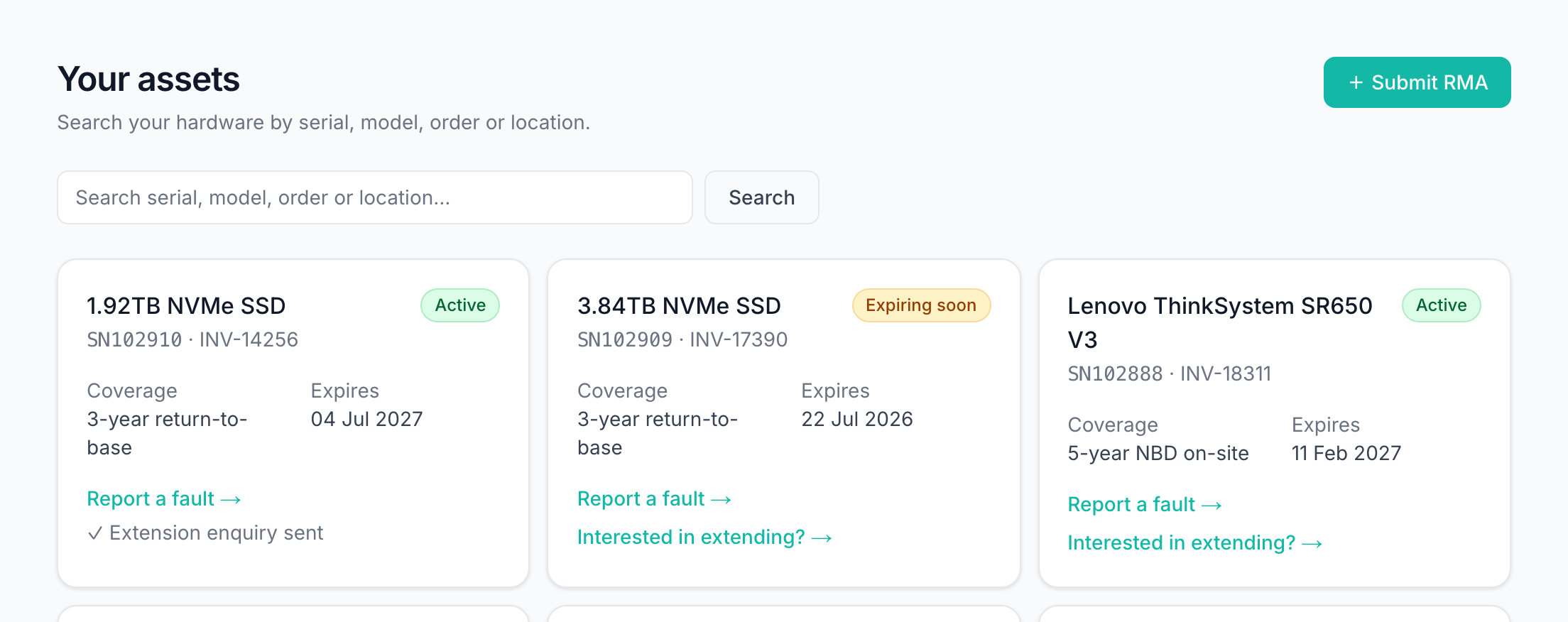Click the Submit RMA button
Image resolution: width=1568 pixels, height=622 pixels.
(1417, 82)
